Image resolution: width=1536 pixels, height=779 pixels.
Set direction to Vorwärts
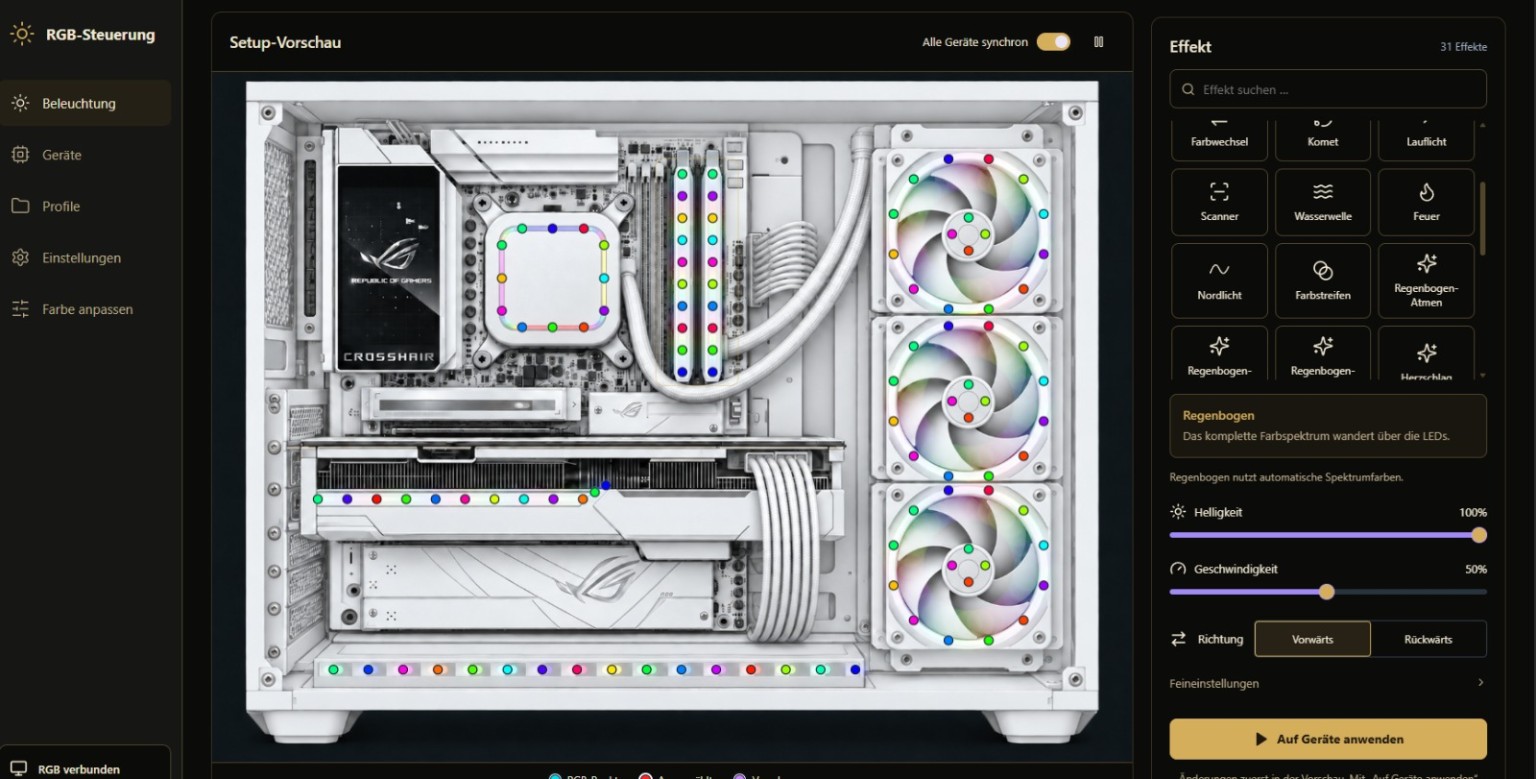[1312, 639]
